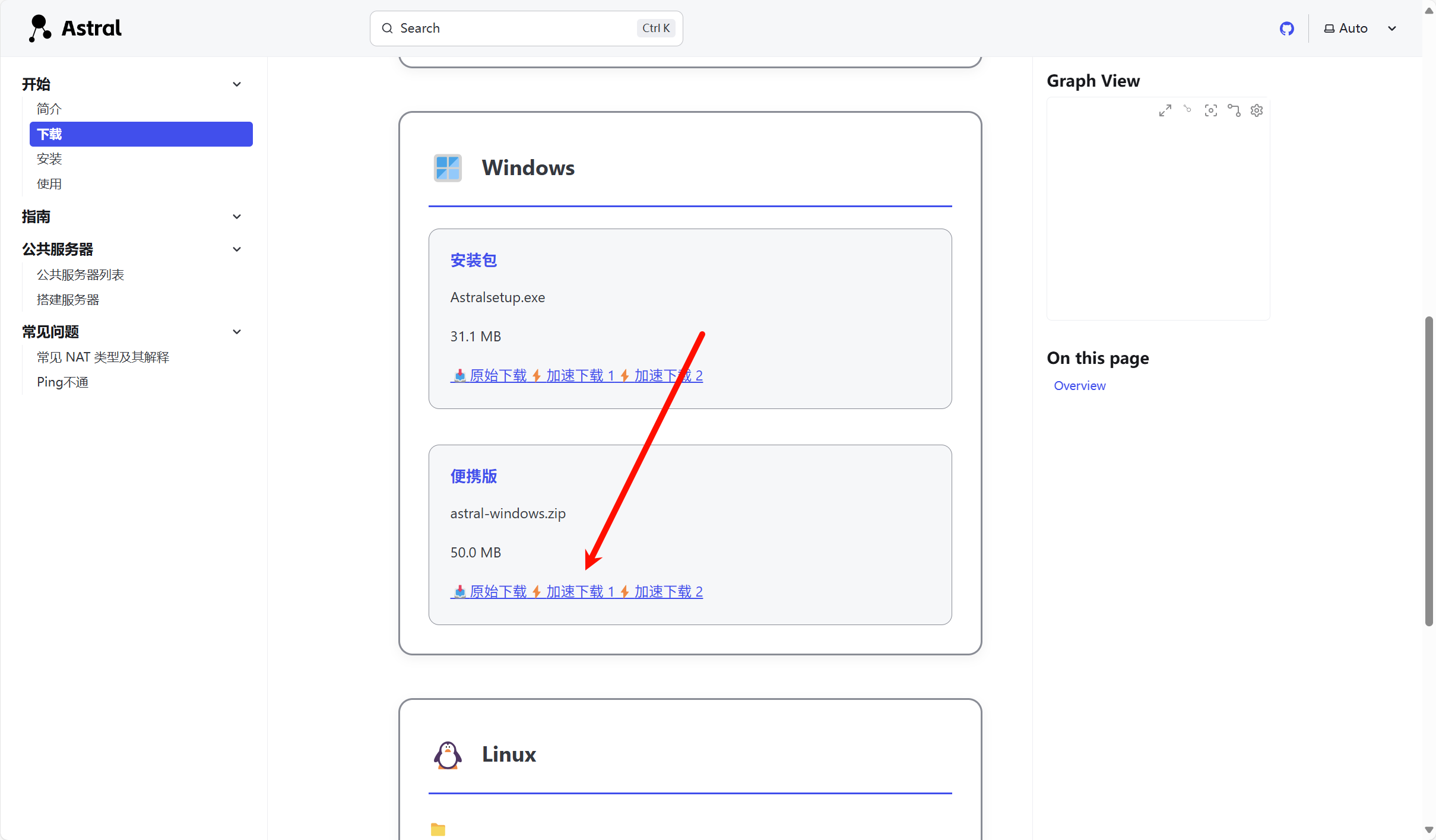Click the 安装包 heading

coord(474,261)
